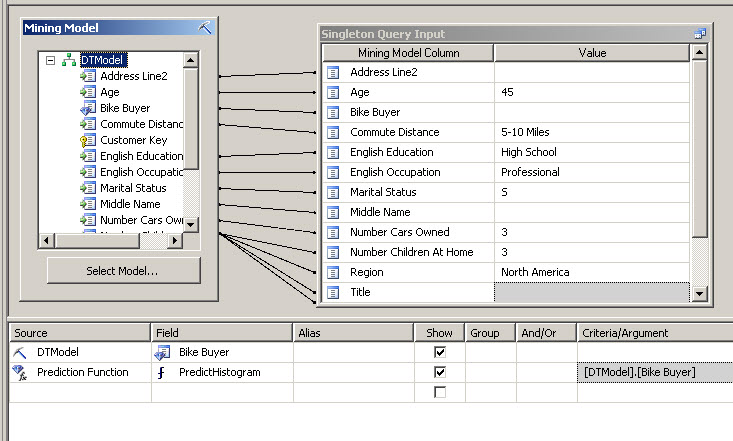This screenshot has width=733, height=441.
Task: Click the Alias column header in grid
Action: [x=353, y=333]
